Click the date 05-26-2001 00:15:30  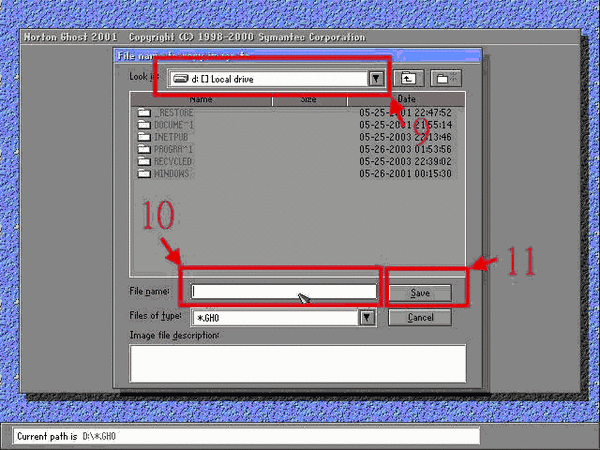(405, 174)
